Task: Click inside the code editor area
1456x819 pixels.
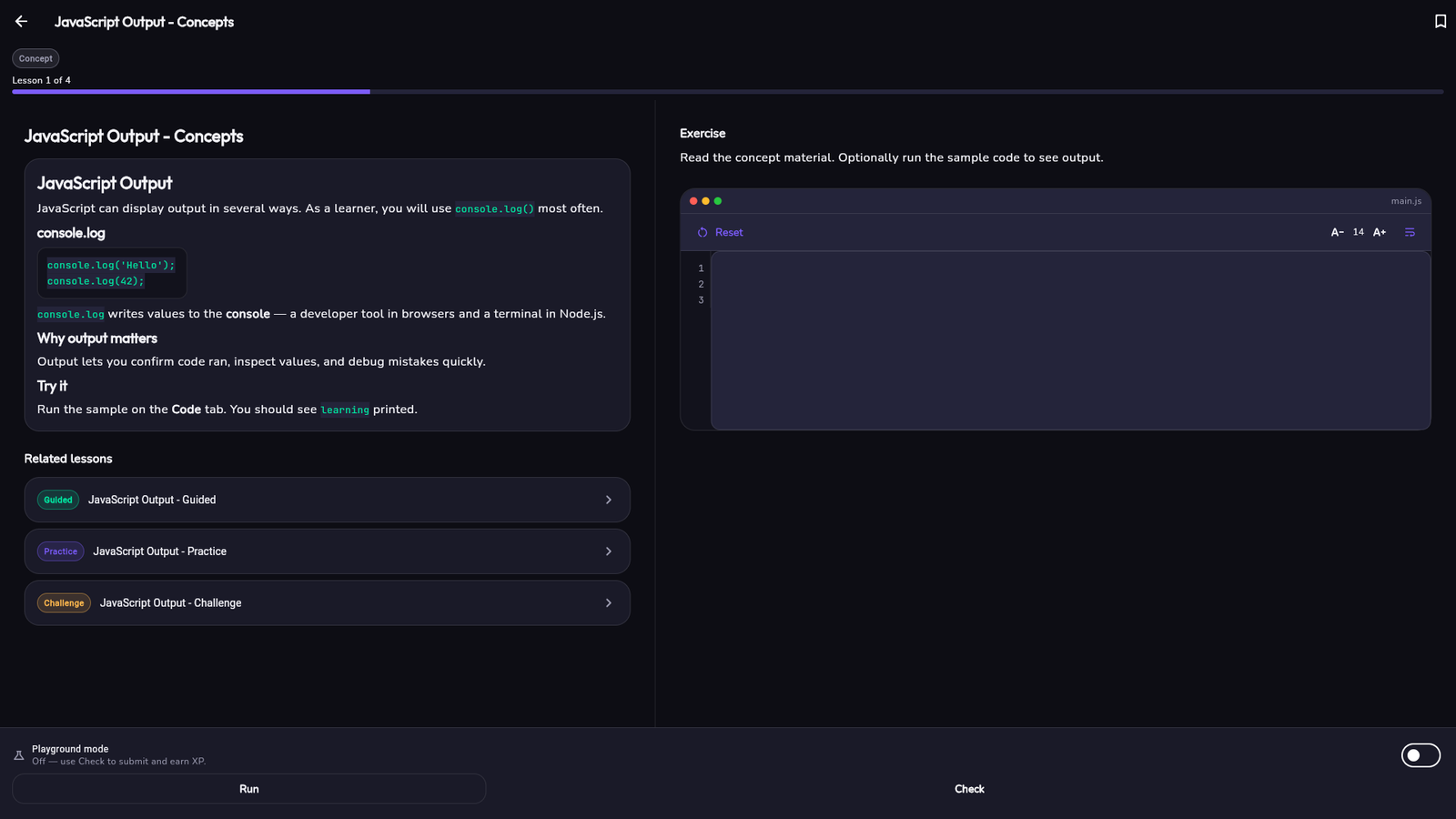Action: click(x=1070, y=340)
